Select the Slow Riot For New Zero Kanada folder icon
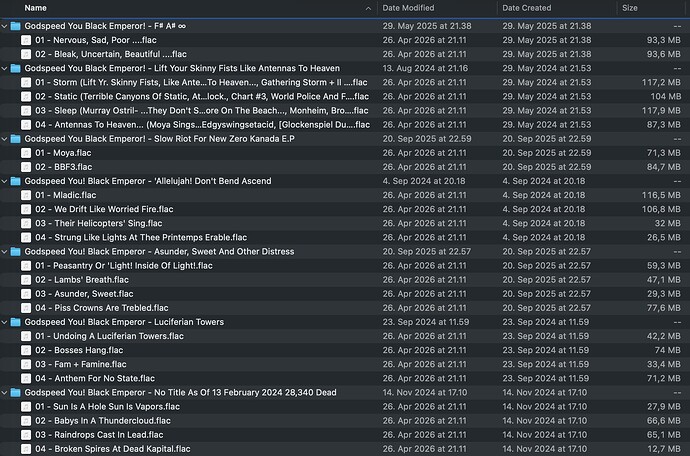This screenshot has width=690, height=456. pyautogui.click(x=15, y=139)
